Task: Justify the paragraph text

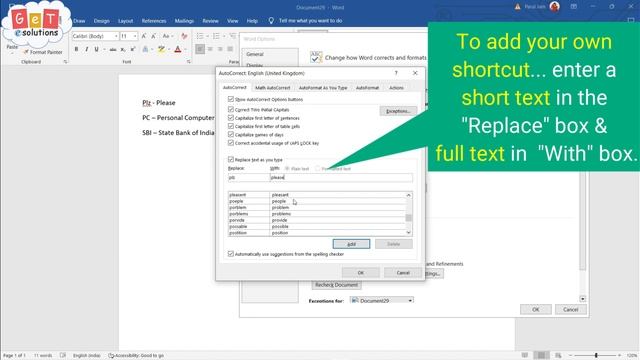Action: coord(230,49)
